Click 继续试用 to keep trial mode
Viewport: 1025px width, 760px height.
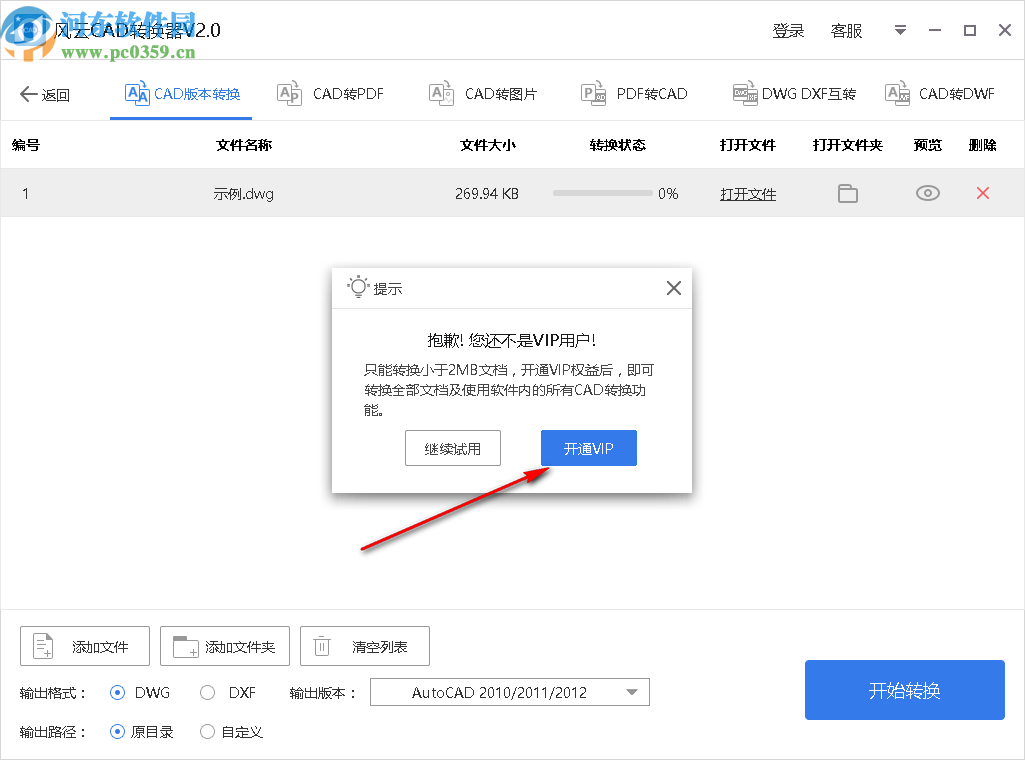pyautogui.click(x=452, y=448)
